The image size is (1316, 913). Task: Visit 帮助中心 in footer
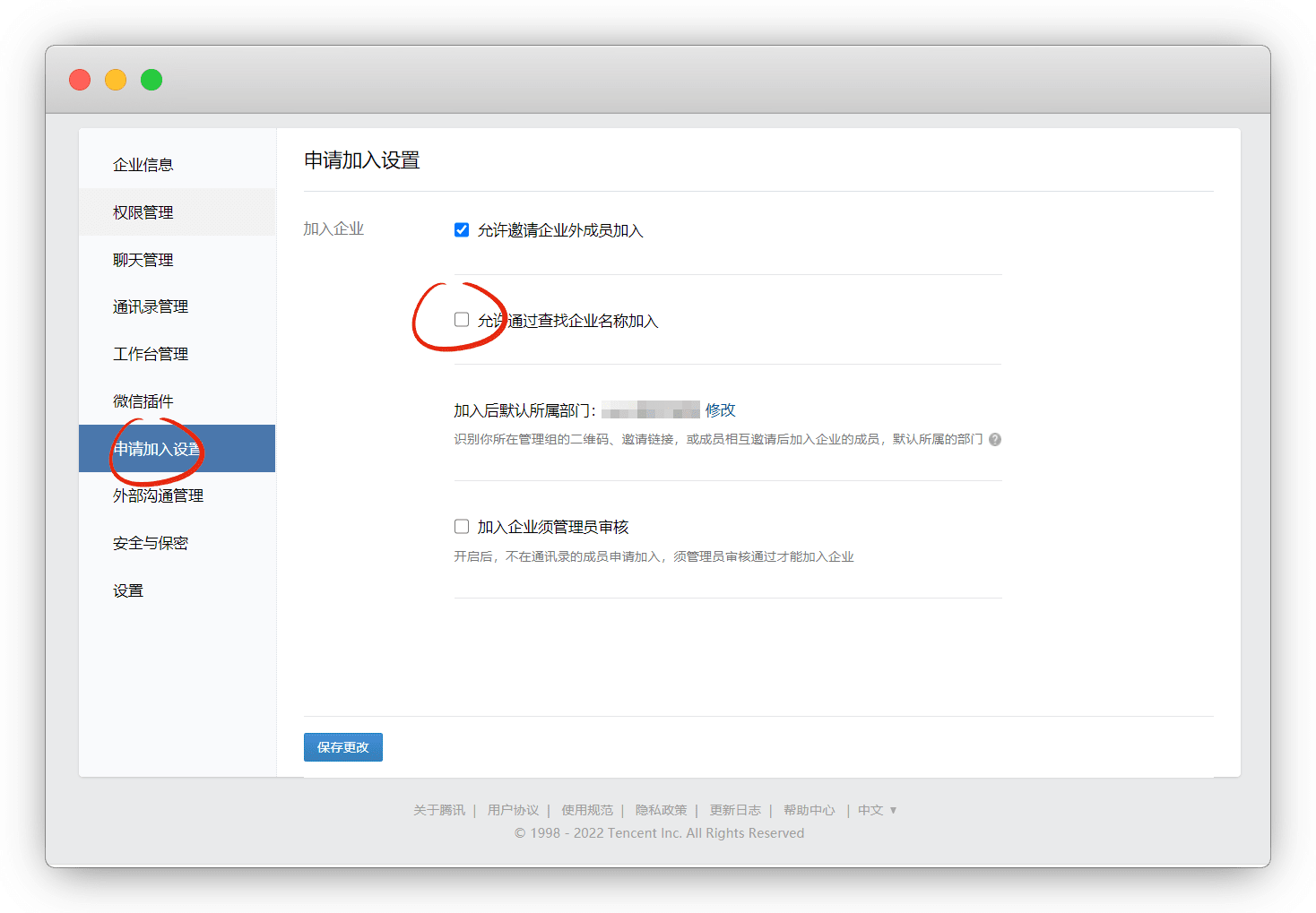(809, 810)
